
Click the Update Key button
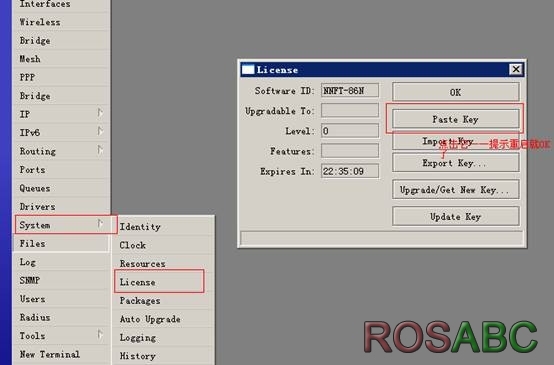(455, 217)
